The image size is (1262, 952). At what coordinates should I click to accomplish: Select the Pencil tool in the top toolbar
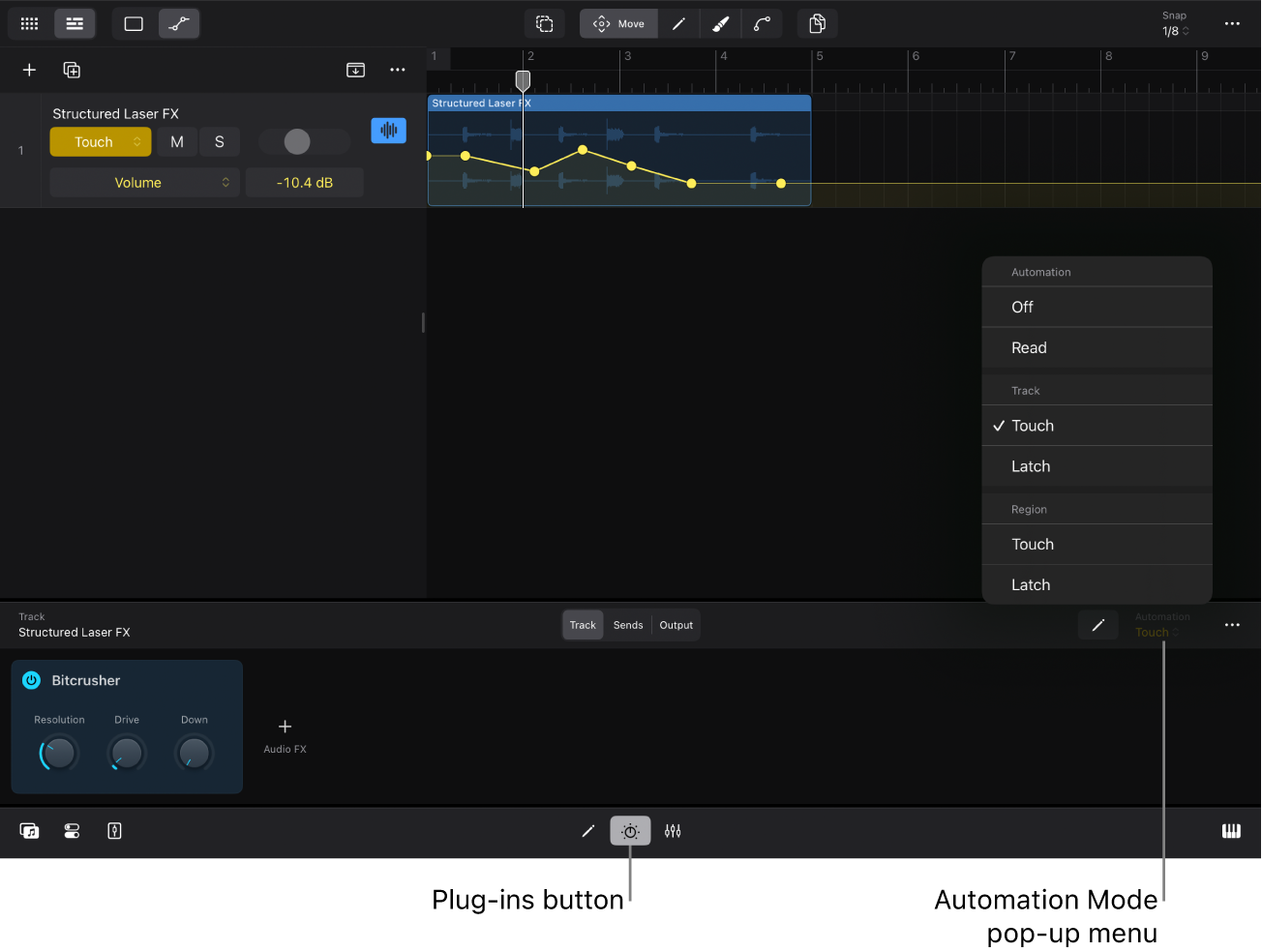pyautogui.click(x=678, y=23)
